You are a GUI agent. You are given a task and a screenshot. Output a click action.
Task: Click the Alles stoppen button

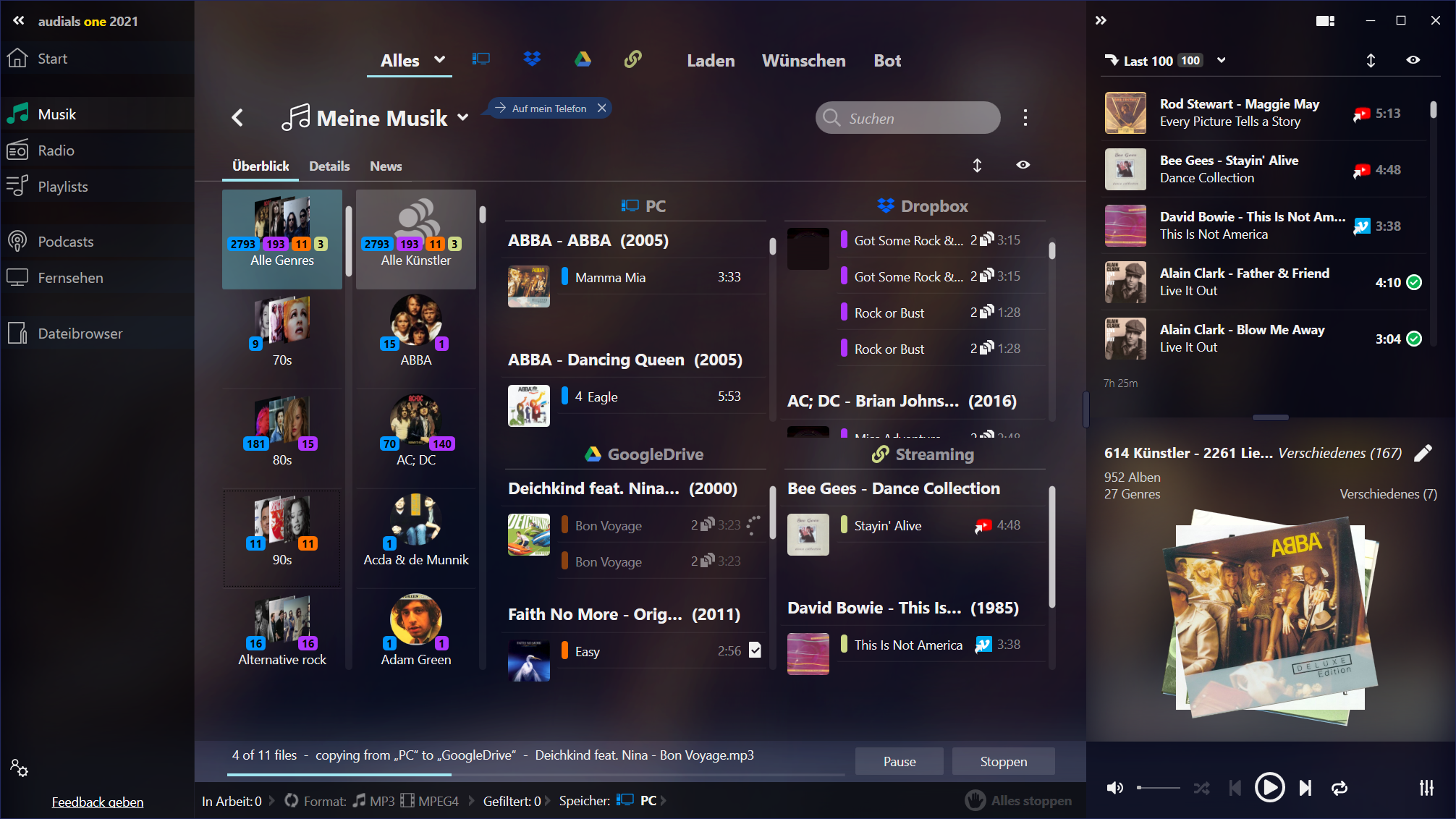1019,800
